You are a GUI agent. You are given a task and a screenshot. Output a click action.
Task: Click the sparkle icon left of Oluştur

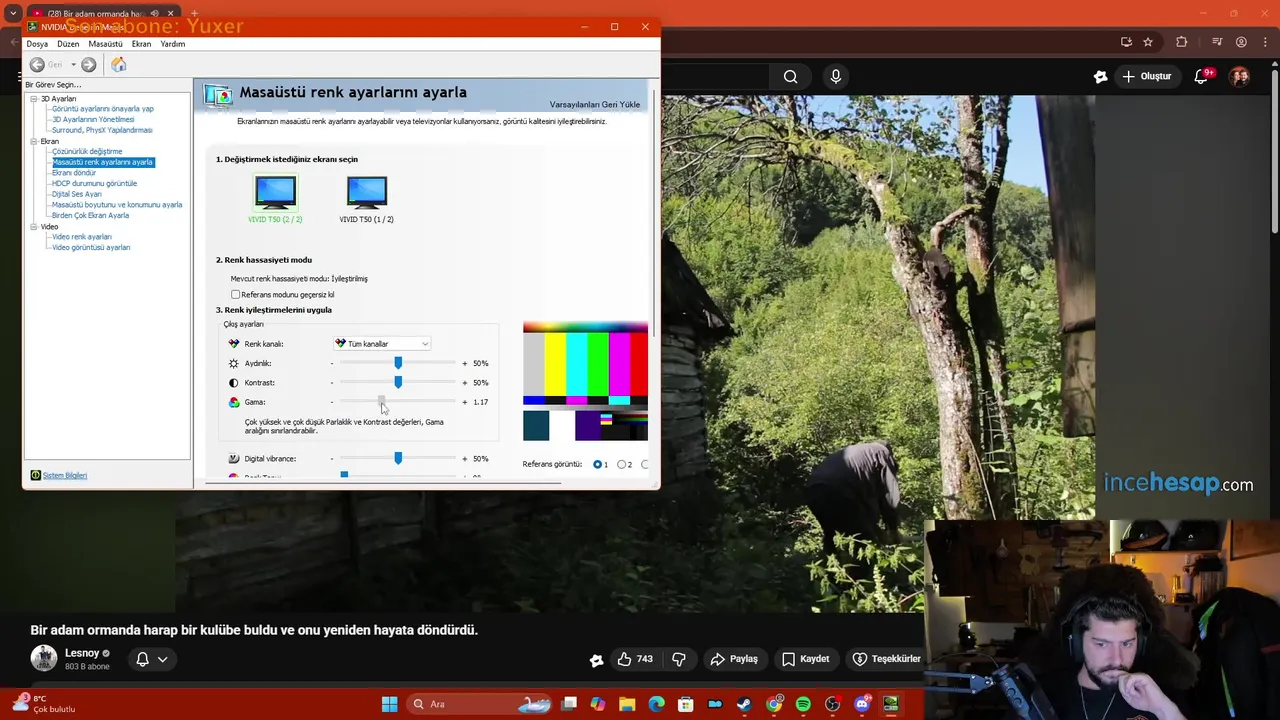1101,76
